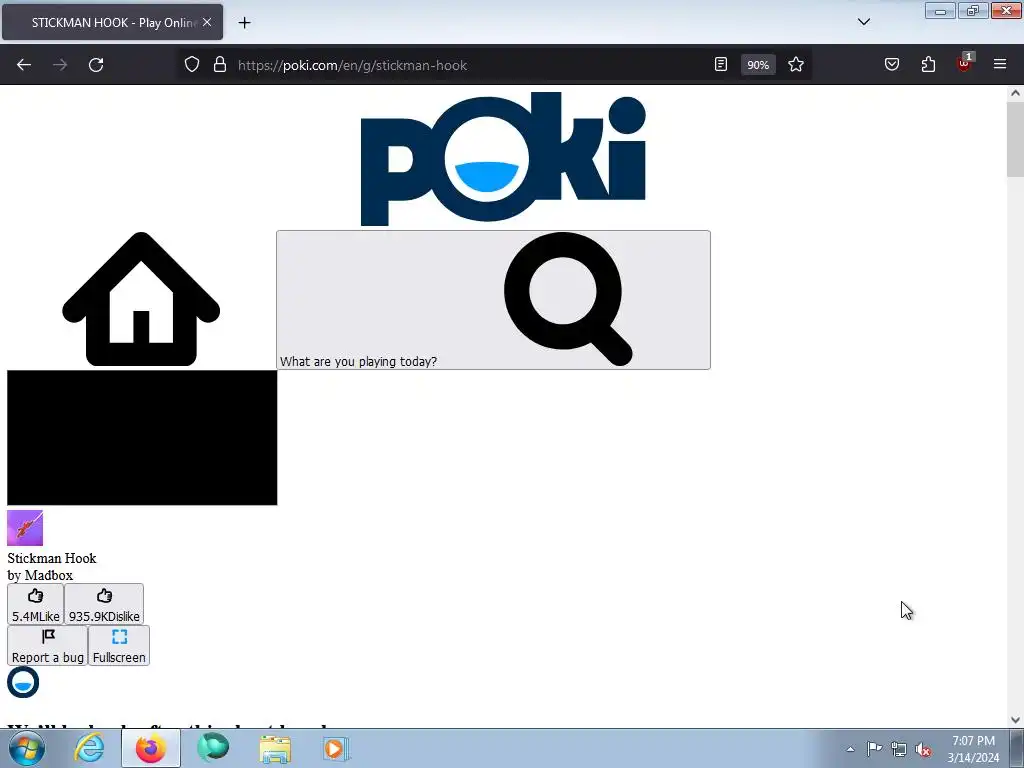This screenshot has height=768, width=1024.
Task: Open the tracking protection shield icon
Action: (191, 65)
